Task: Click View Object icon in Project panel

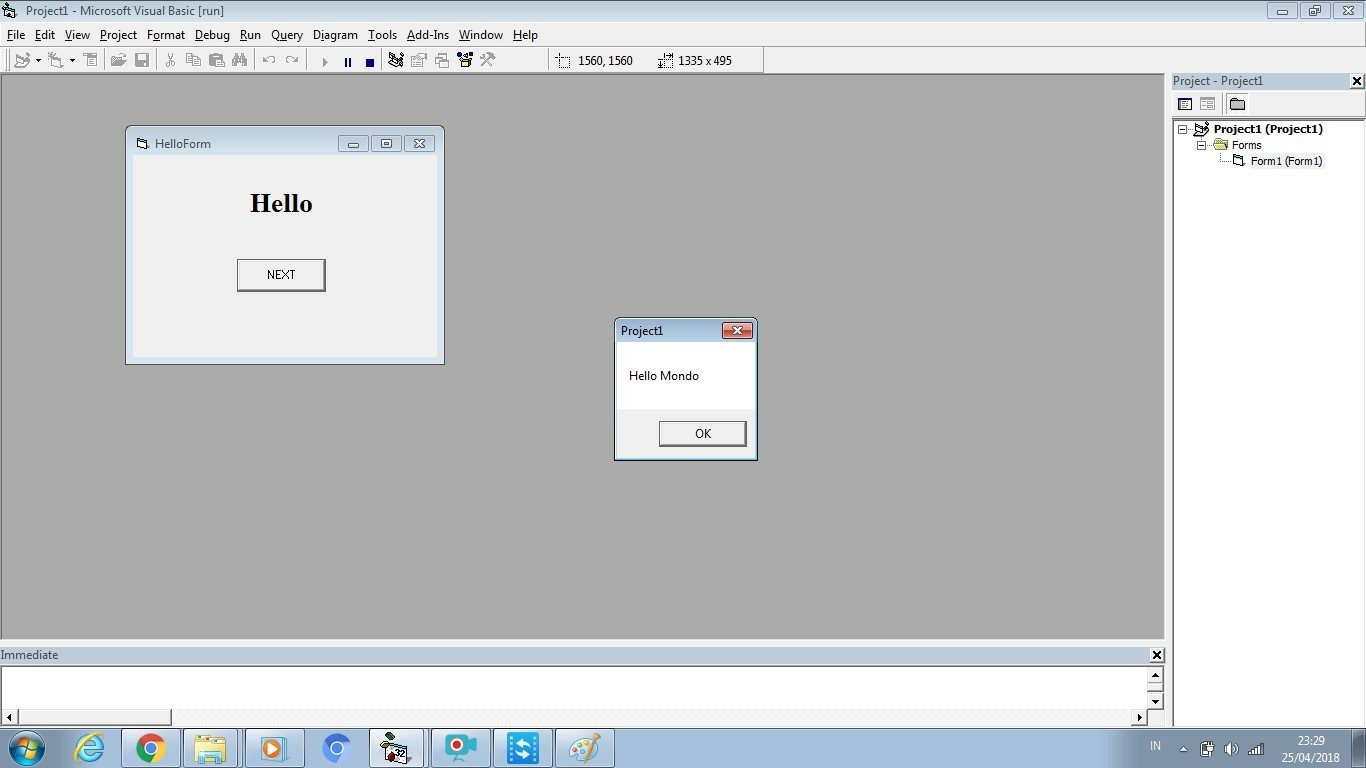Action: click(x=1207, y=104)
